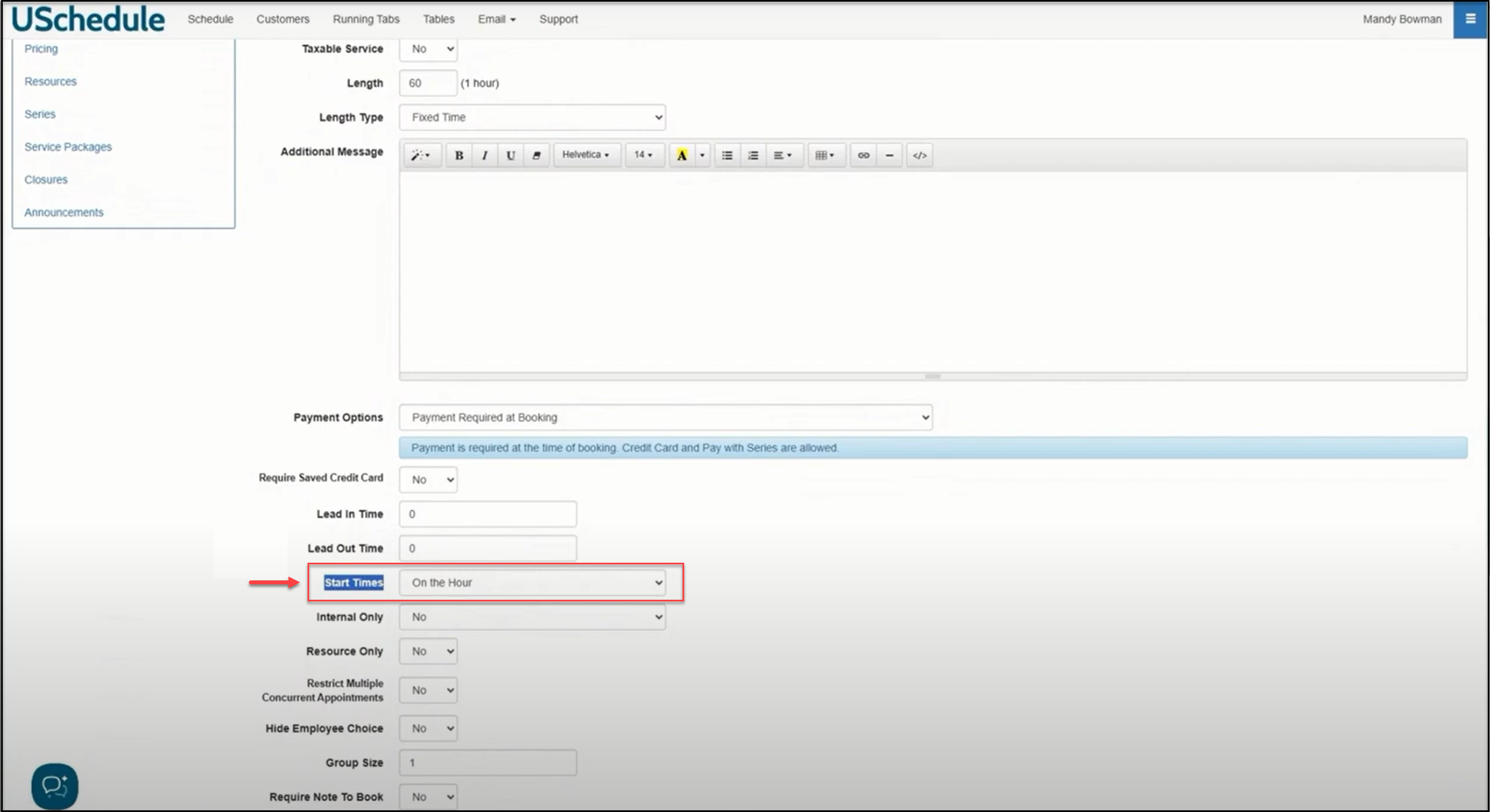Open the blue hamburger menu
The height and width of the screenshot is (812, 1490).
coord(1470,19)
